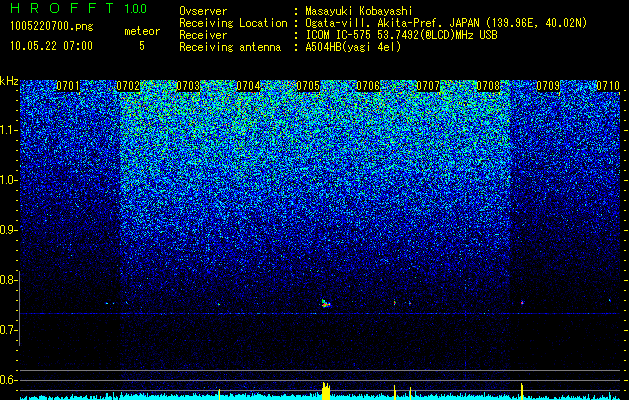Click the 0704 time marker
The height and width of the screenshot is (400, 629).
(x=248, y=86)
